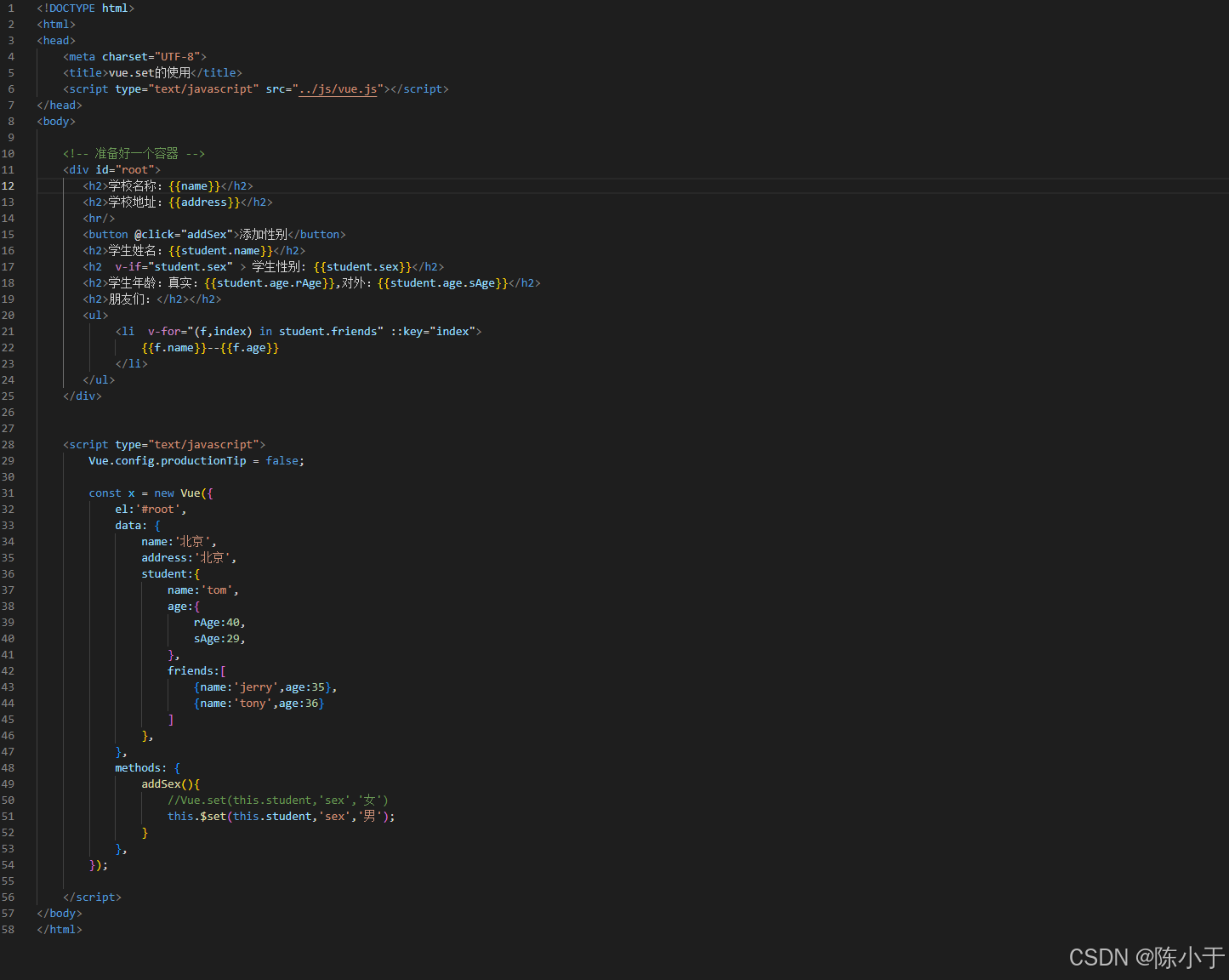Click 'const x = new Vue({' on line 31
1229x980 pixels.
pyautogui.click(x=151, y=493)
